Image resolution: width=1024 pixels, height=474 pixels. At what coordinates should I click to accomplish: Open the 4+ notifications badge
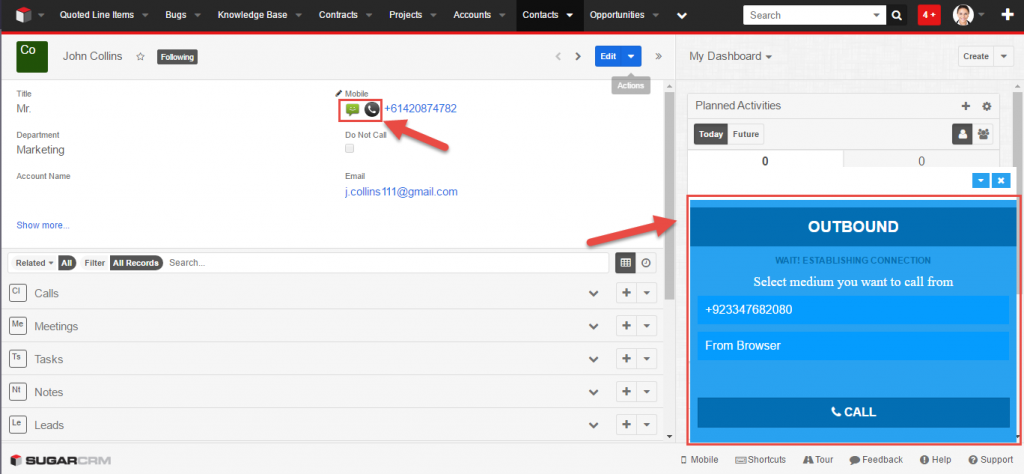click(929, 15)
